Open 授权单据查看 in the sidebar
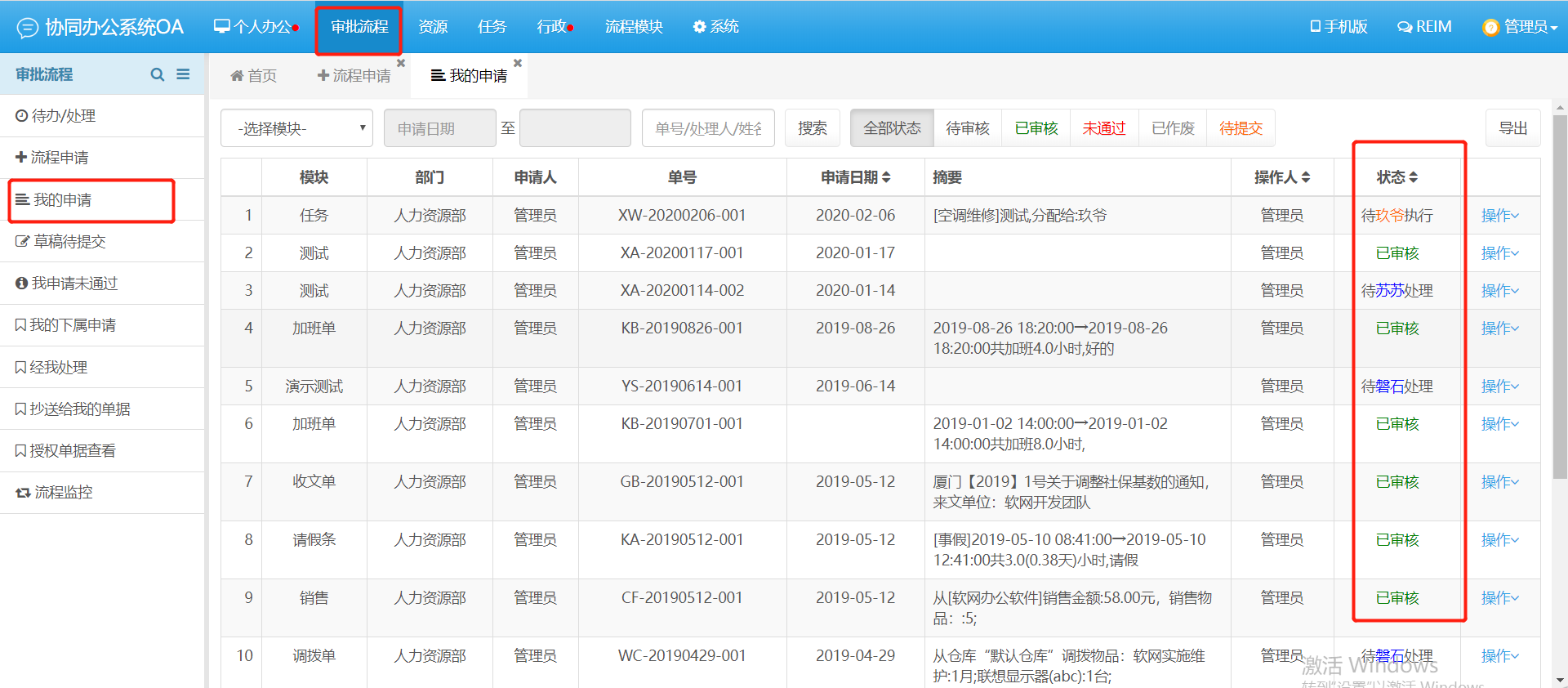This screenshot has height=688, width=1568. (x=102, y=451)
